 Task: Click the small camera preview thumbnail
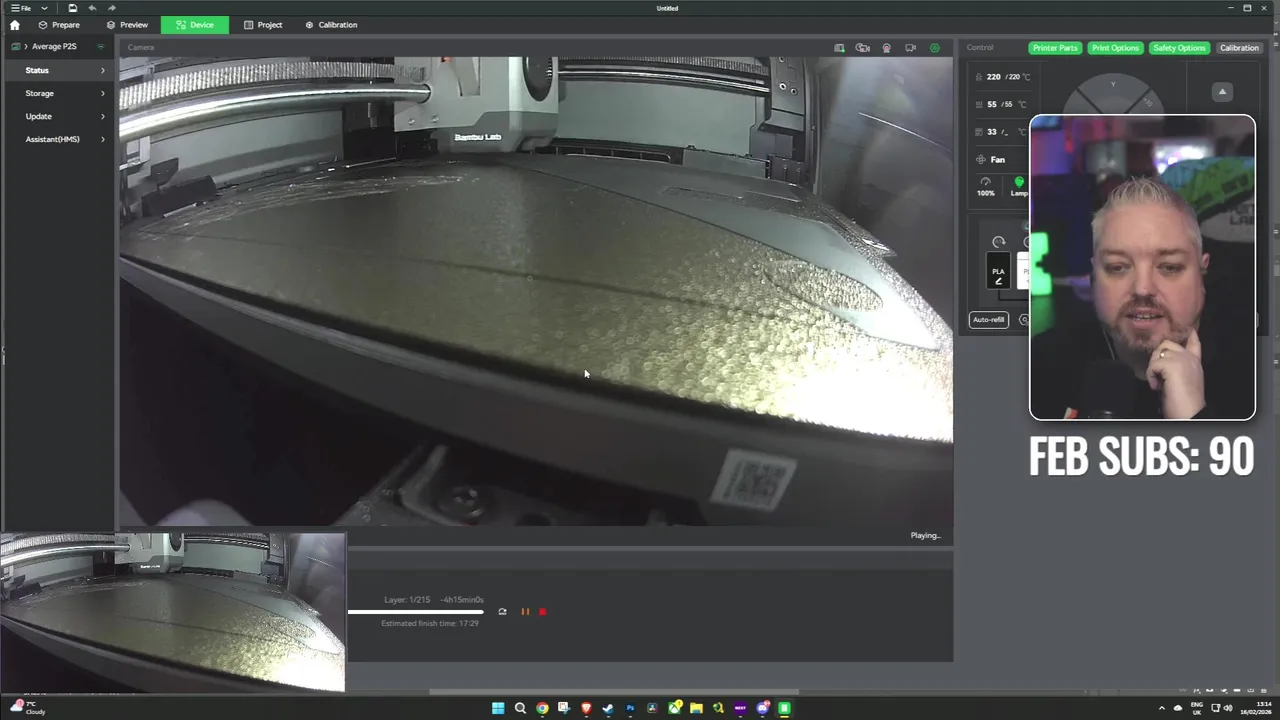[x=173, y=612]
